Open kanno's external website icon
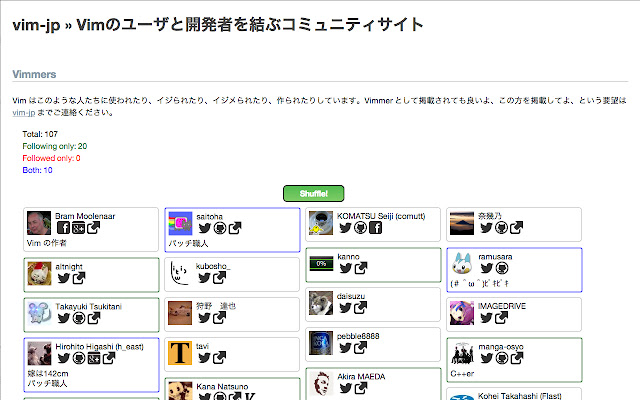Image resolution: width=640 pixels, height=400 pixels. tap(360, 268)
